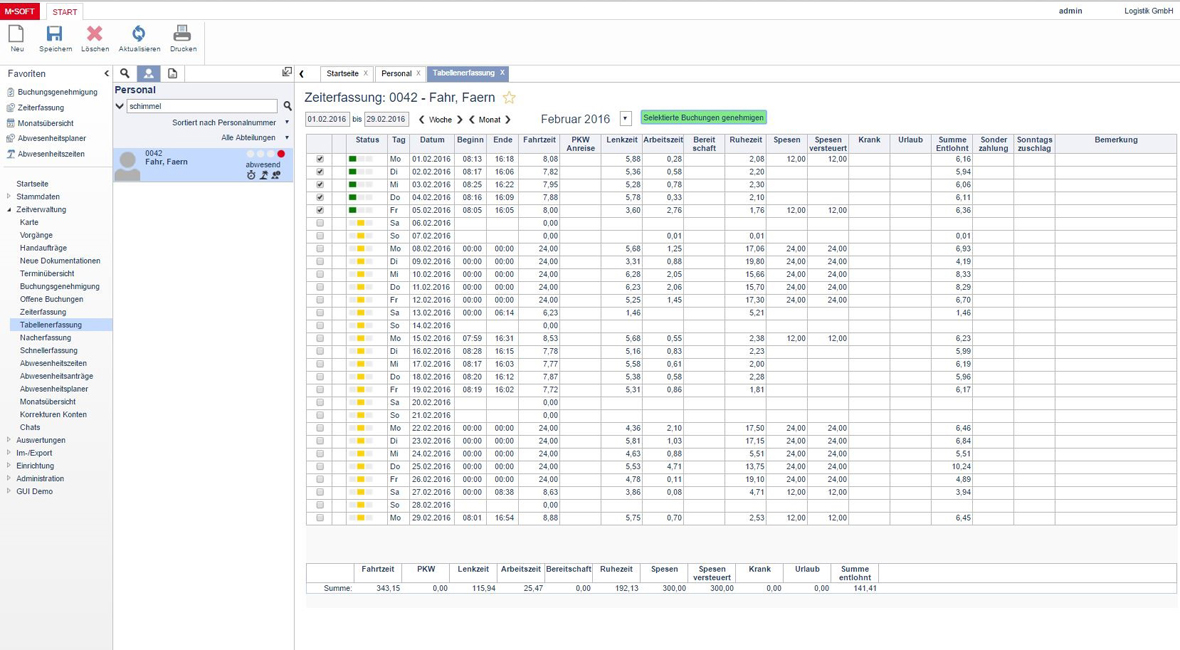Click the red Löschen delete icon

(95, 35)
